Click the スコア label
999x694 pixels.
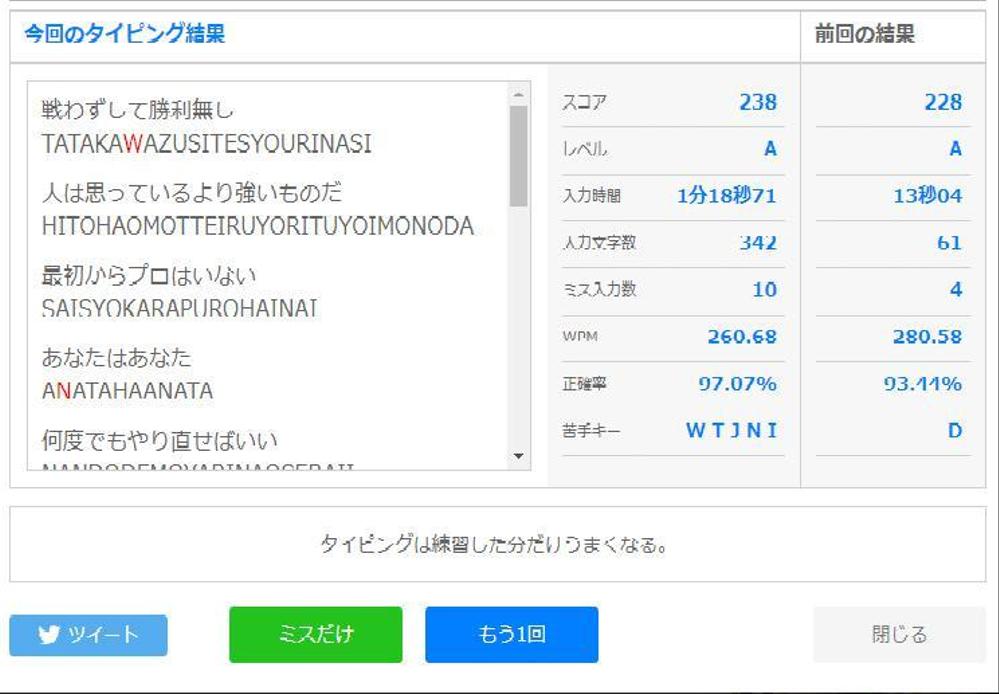[x=584, y=102]
